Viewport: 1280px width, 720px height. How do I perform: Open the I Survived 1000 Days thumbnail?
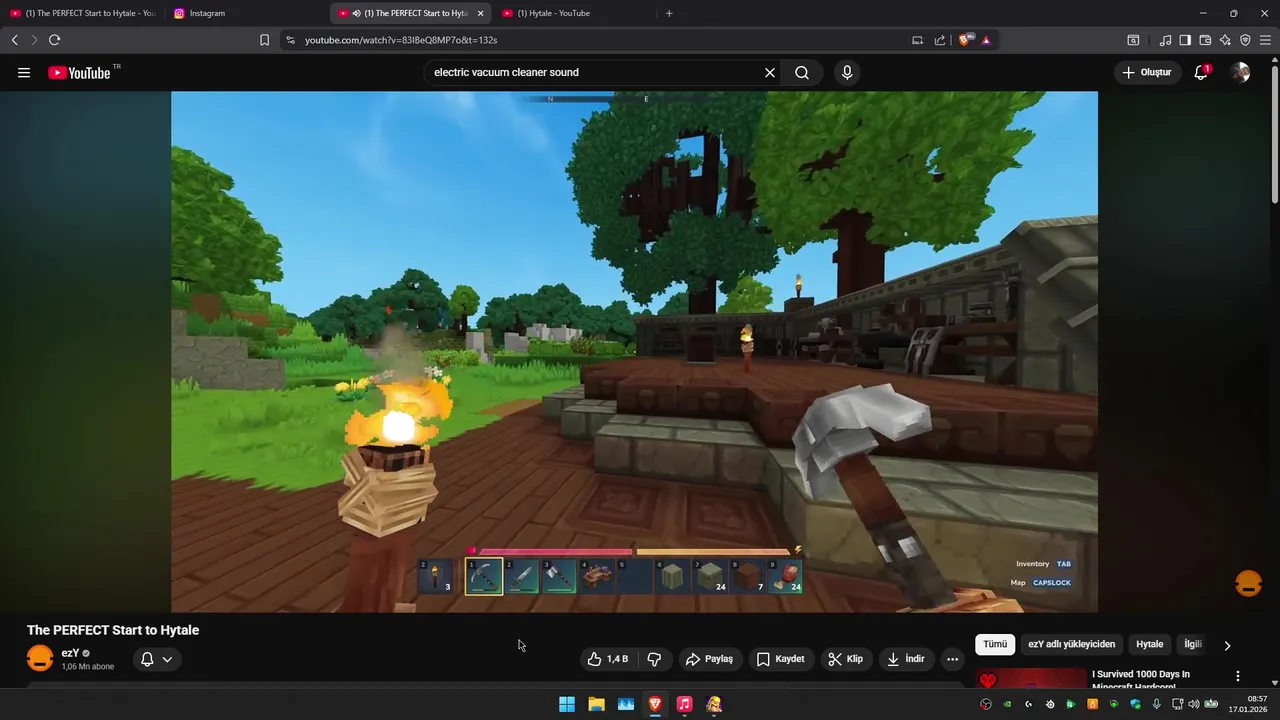pos(1031,679)
